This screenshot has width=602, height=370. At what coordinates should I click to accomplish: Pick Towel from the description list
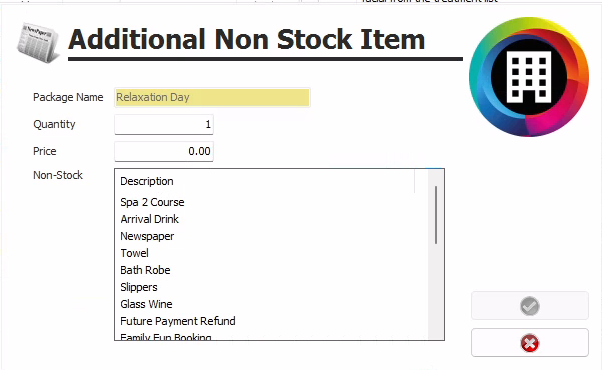point(134,253)
